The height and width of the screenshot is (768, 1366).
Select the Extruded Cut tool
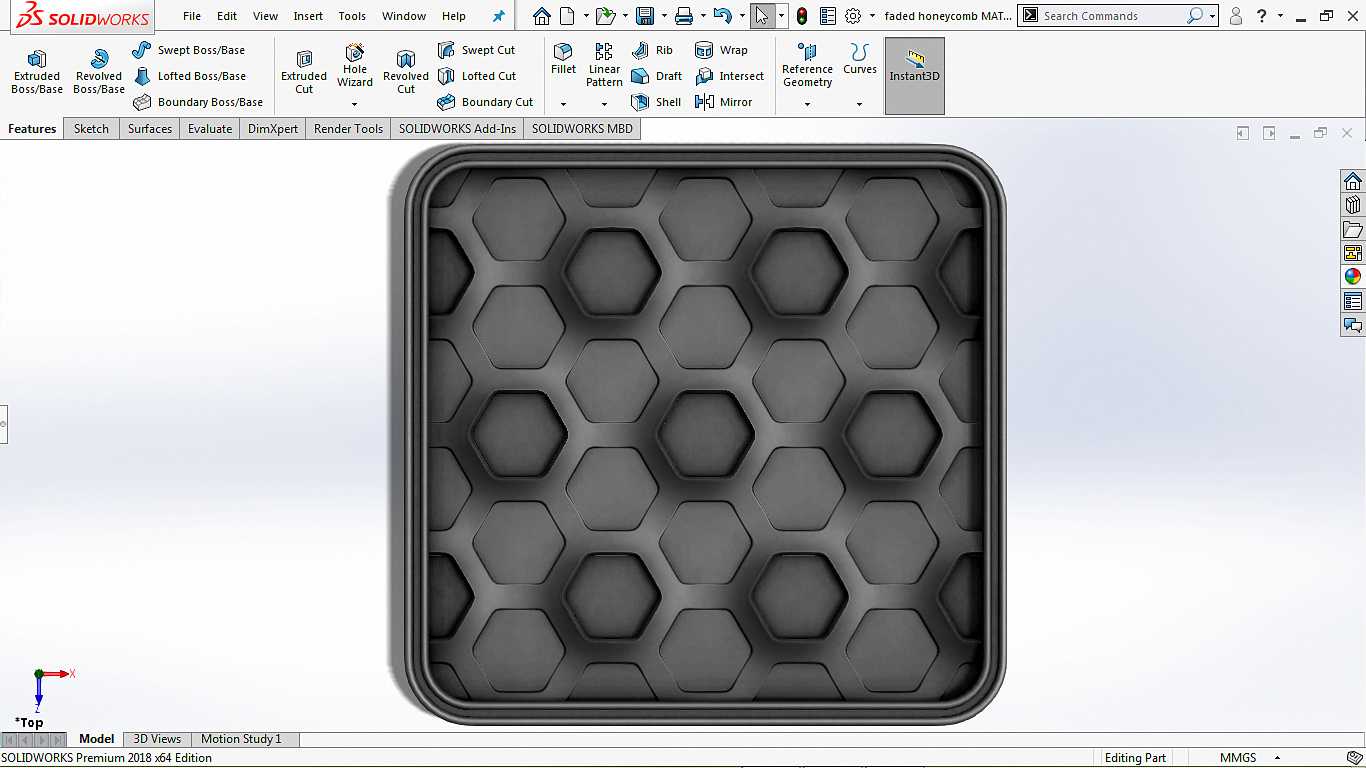pos(304,72)
